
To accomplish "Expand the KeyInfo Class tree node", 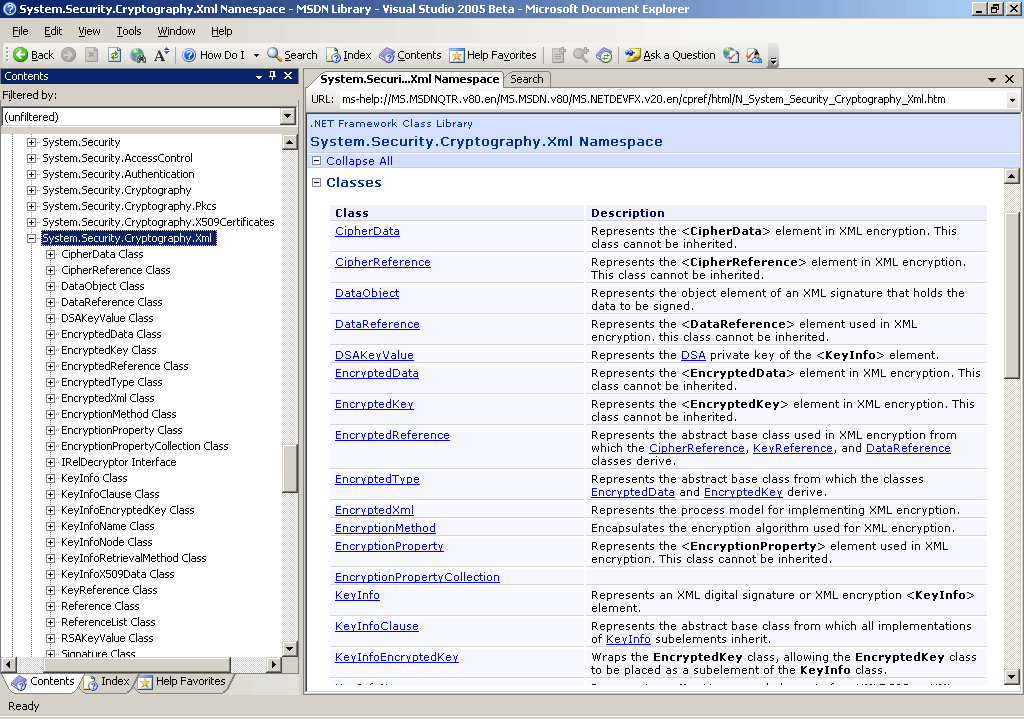I will (x=50, y=478).
